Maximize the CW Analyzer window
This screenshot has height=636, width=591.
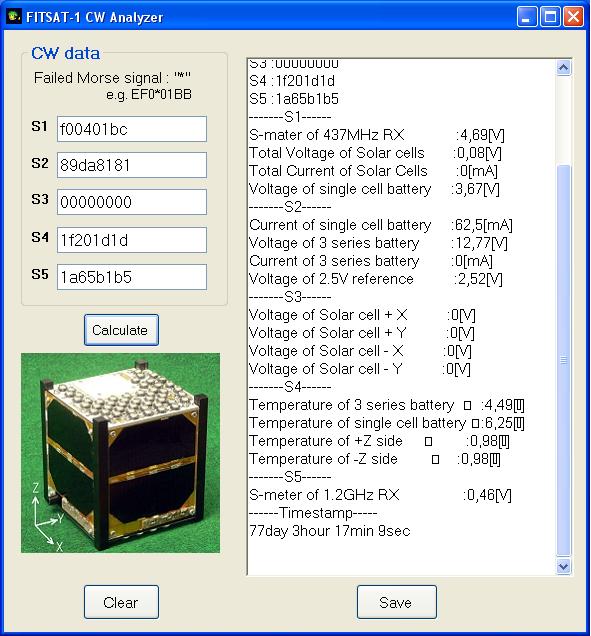[x=550, y=17]
